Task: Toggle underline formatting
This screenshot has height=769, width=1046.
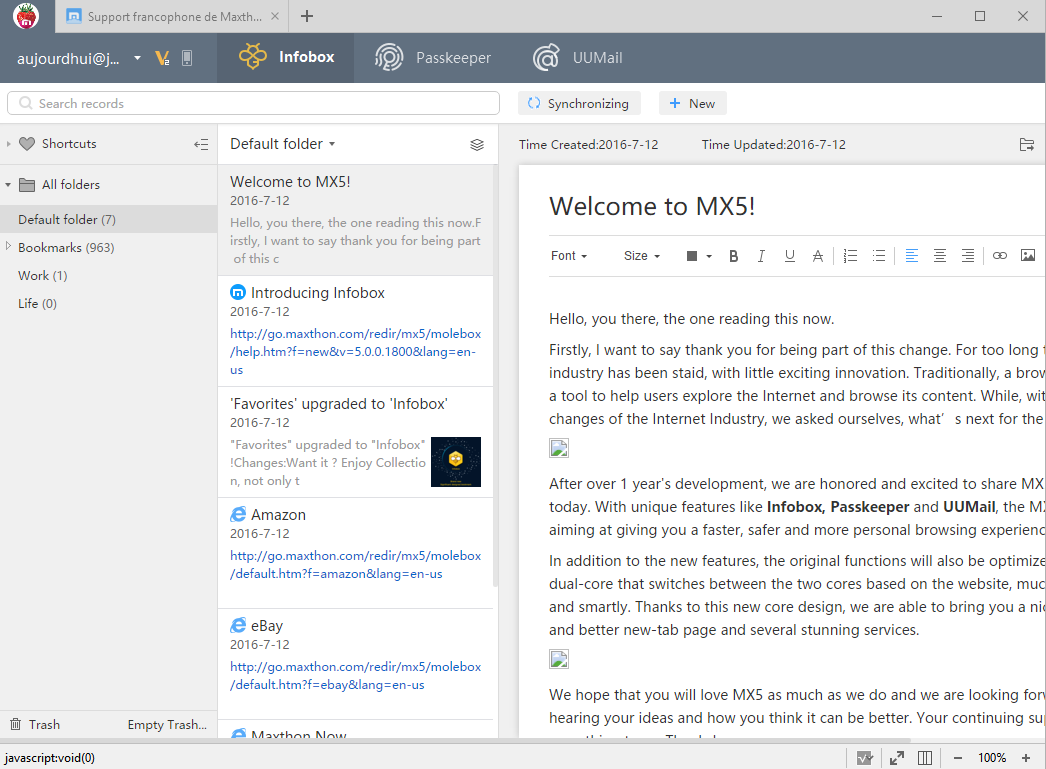Action: (x=790, y=256)
